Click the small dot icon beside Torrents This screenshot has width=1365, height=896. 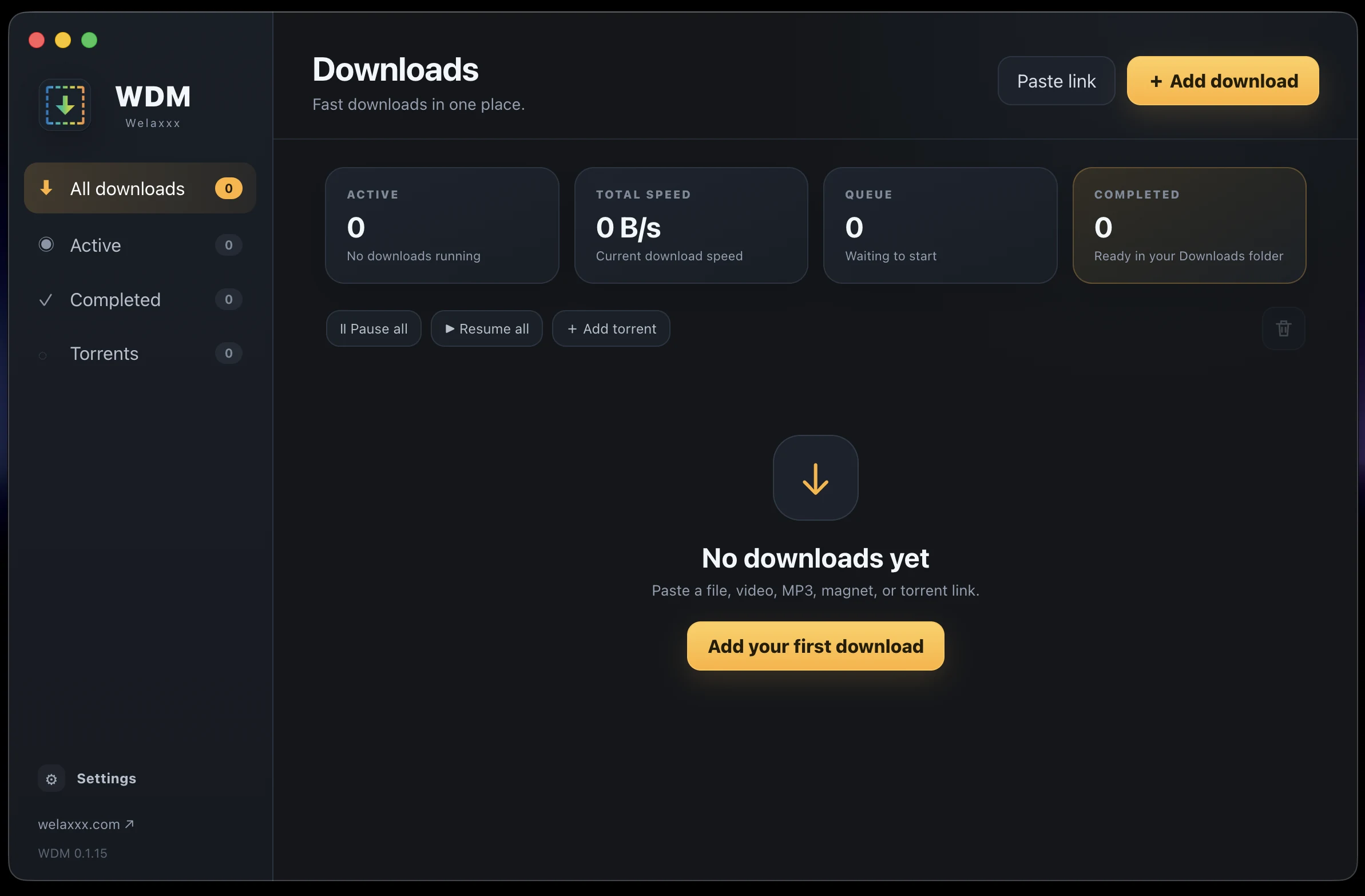42,356
